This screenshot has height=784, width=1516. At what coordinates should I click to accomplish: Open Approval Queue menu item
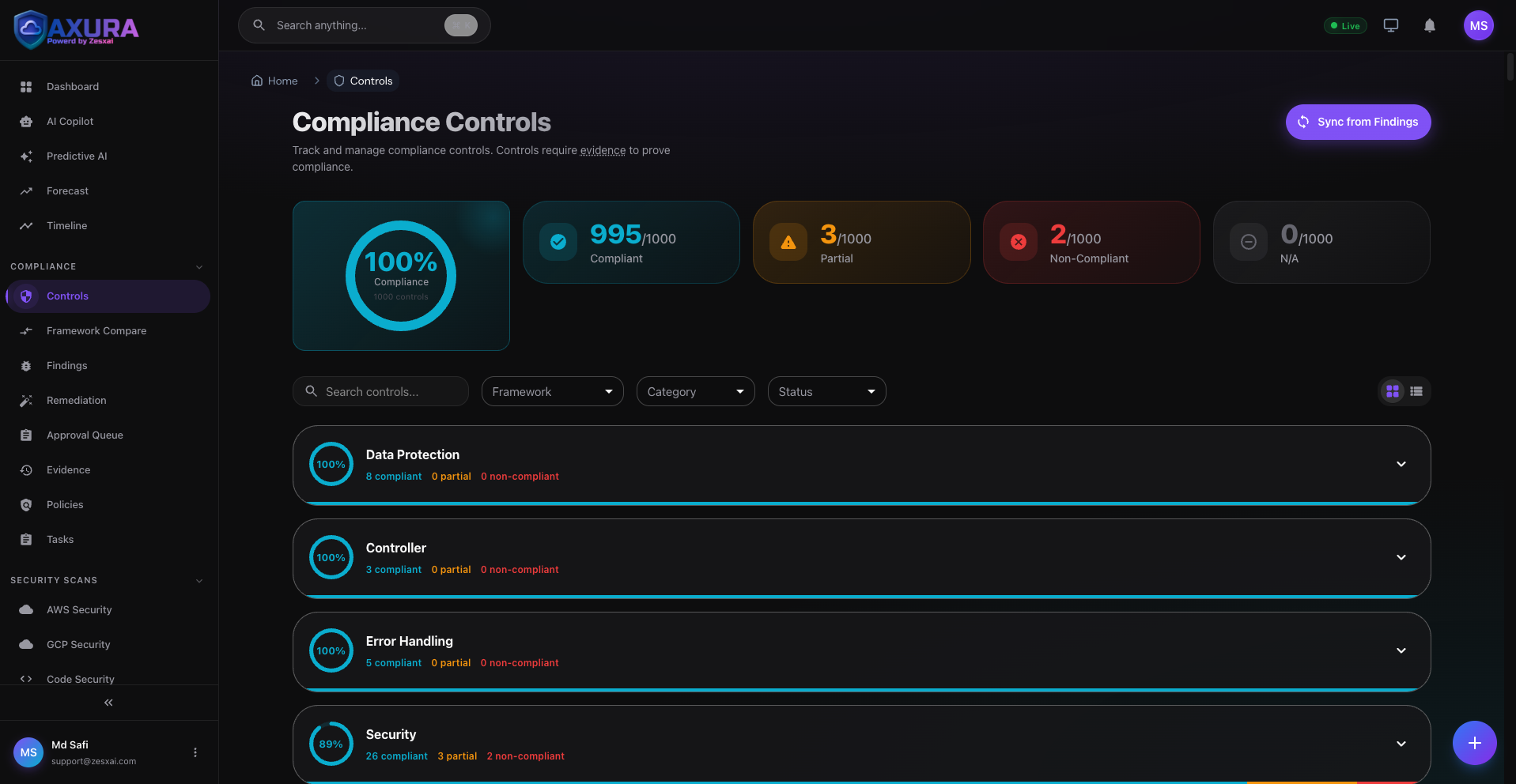[108, 435]
